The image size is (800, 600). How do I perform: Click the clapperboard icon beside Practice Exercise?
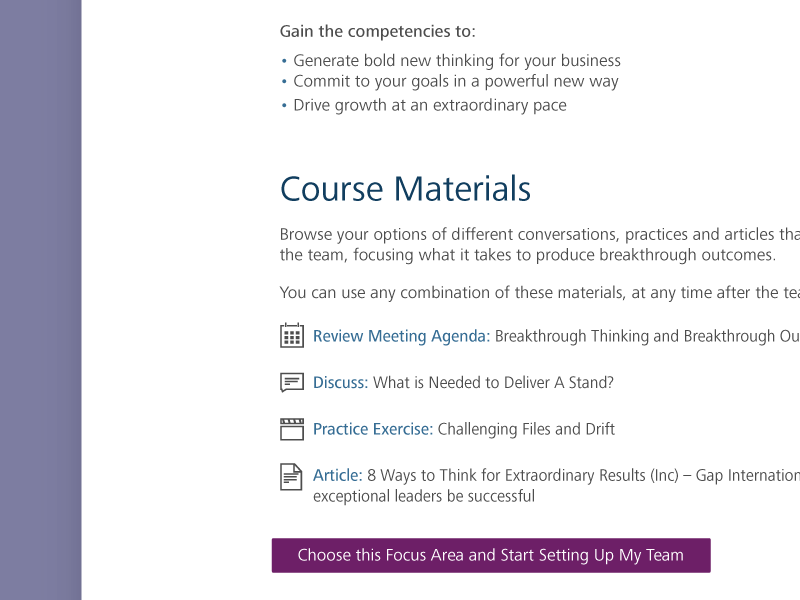291,429
